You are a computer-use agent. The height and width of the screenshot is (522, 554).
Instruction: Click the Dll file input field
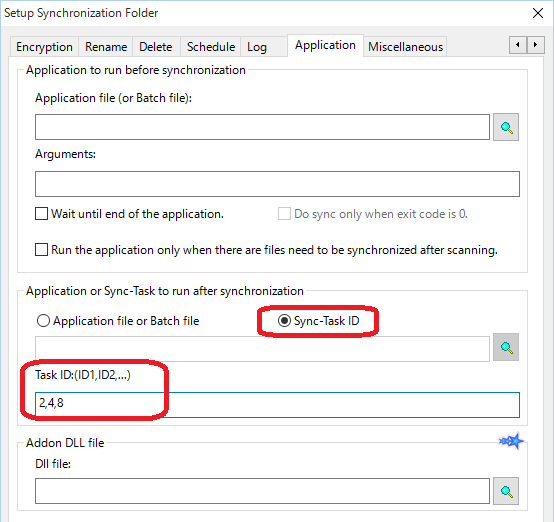click(x=262, y=491)
